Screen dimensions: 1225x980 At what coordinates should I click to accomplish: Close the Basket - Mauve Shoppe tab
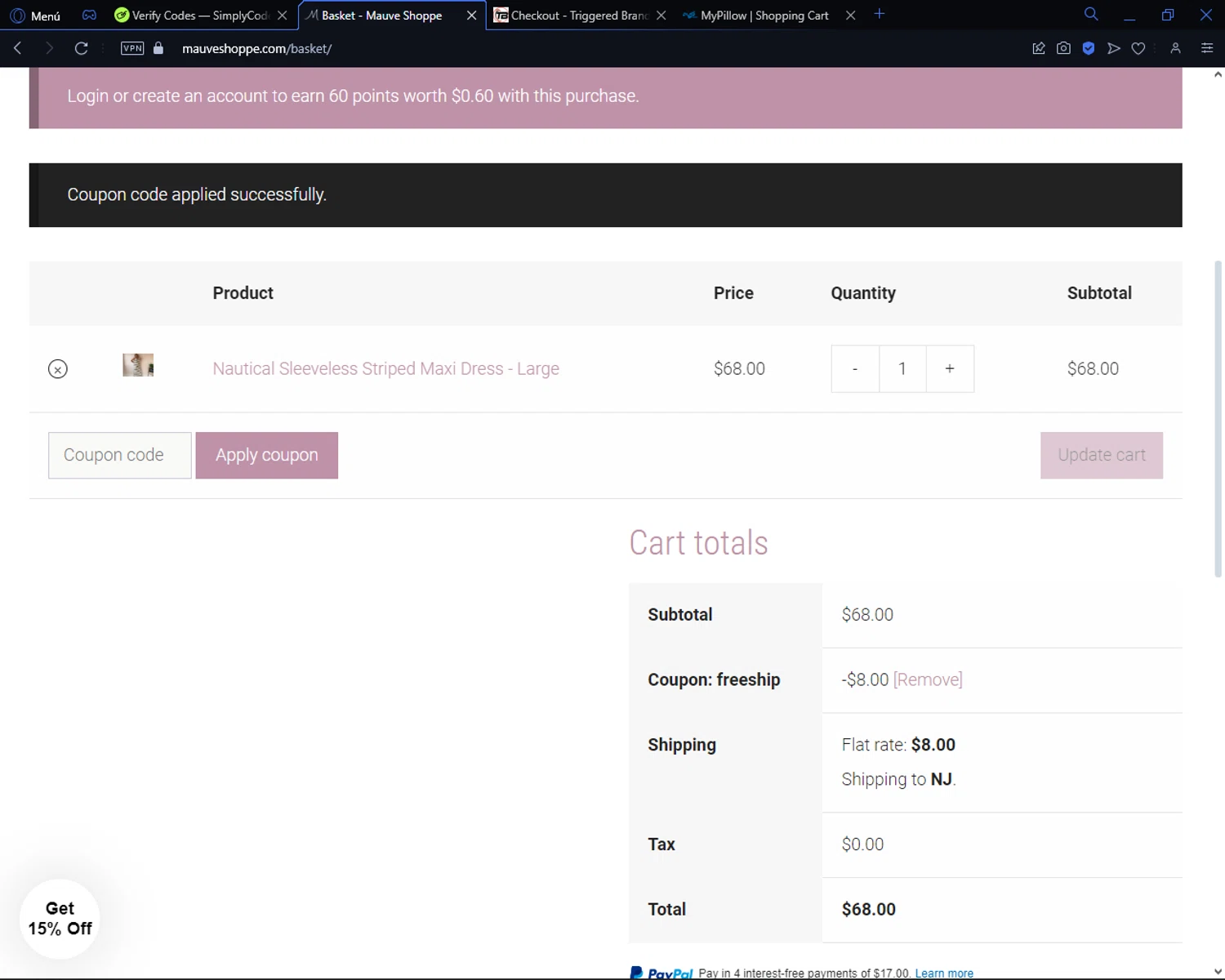(471, 16)
